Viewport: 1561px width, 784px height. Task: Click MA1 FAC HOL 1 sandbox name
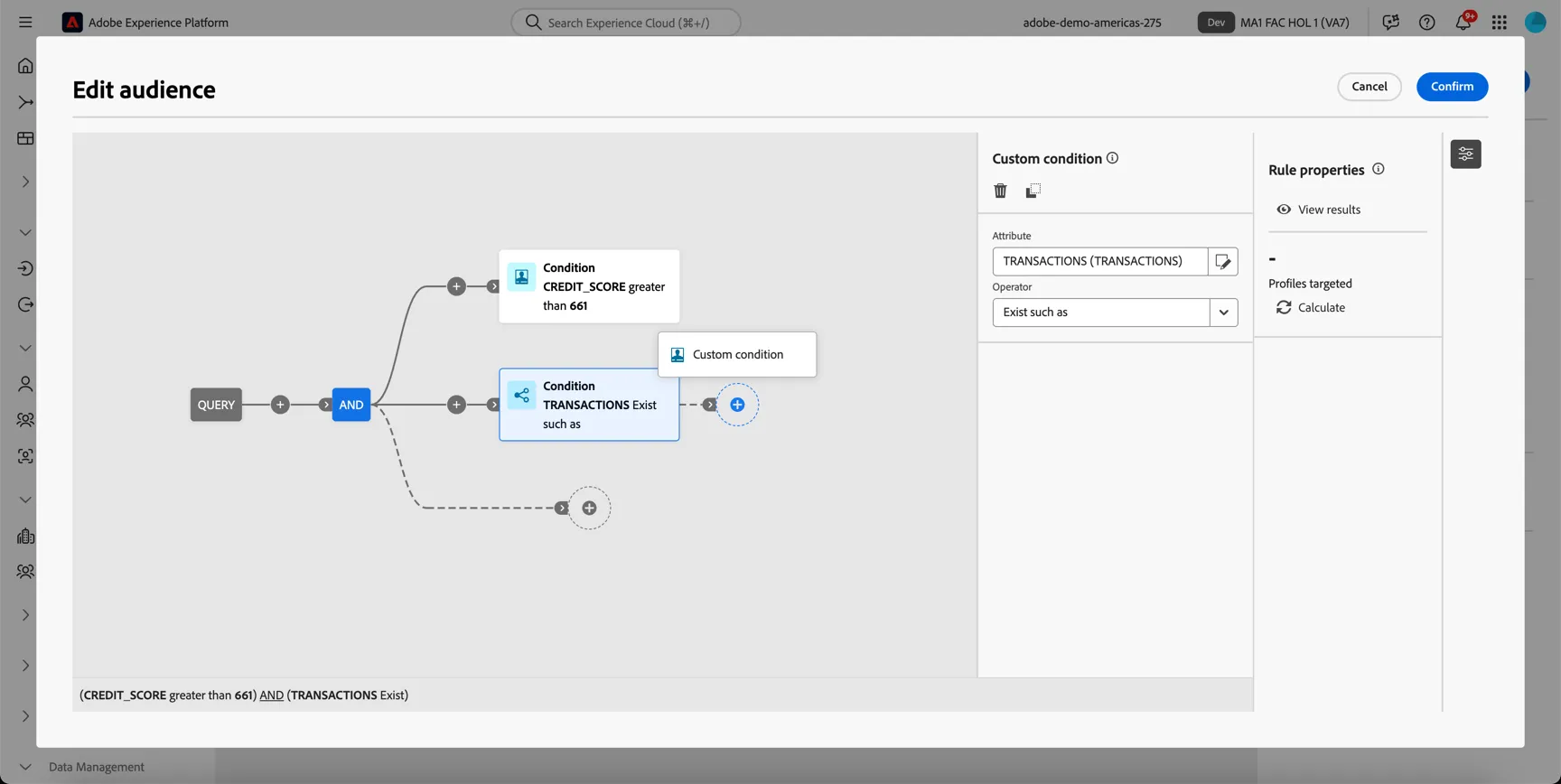point(1295,23)
